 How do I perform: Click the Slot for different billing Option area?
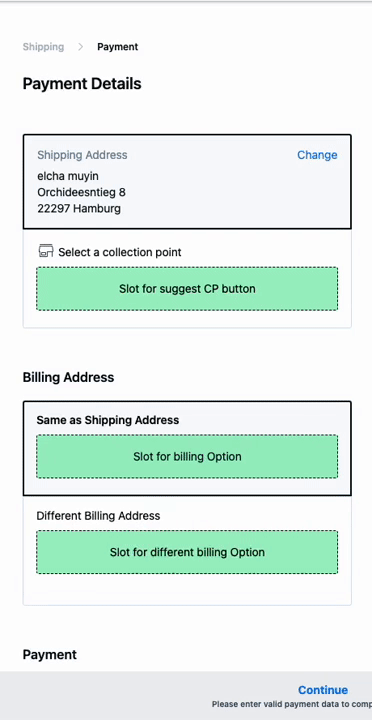[187, 552]
